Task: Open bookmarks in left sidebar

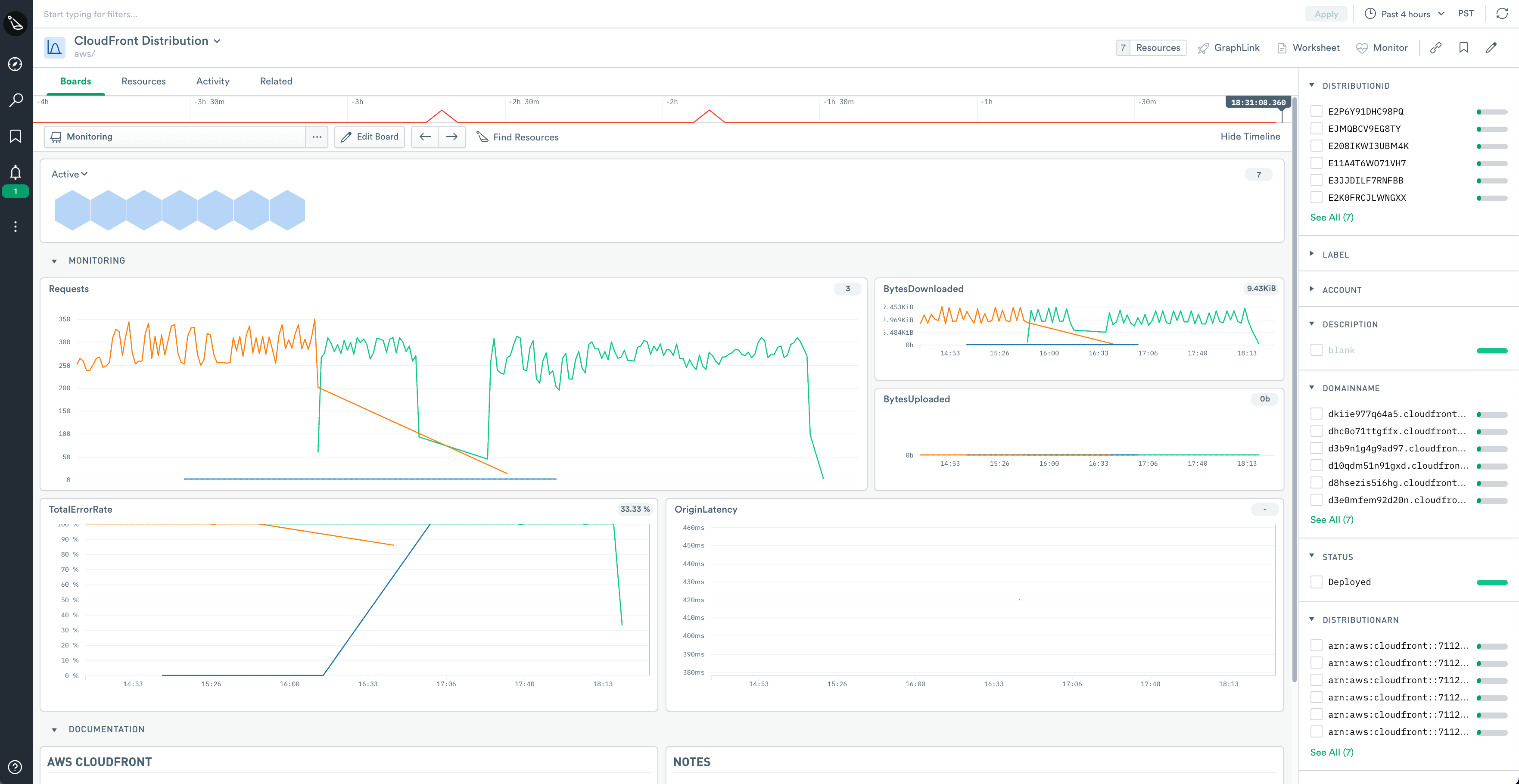Action: pos(16,136)
